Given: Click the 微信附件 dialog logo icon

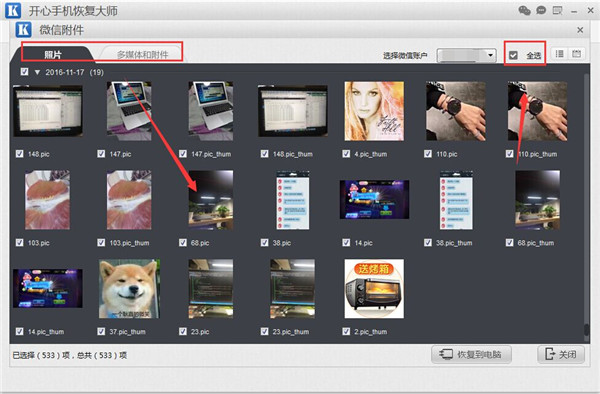Looking at the screenshot, I should [23, 30].
